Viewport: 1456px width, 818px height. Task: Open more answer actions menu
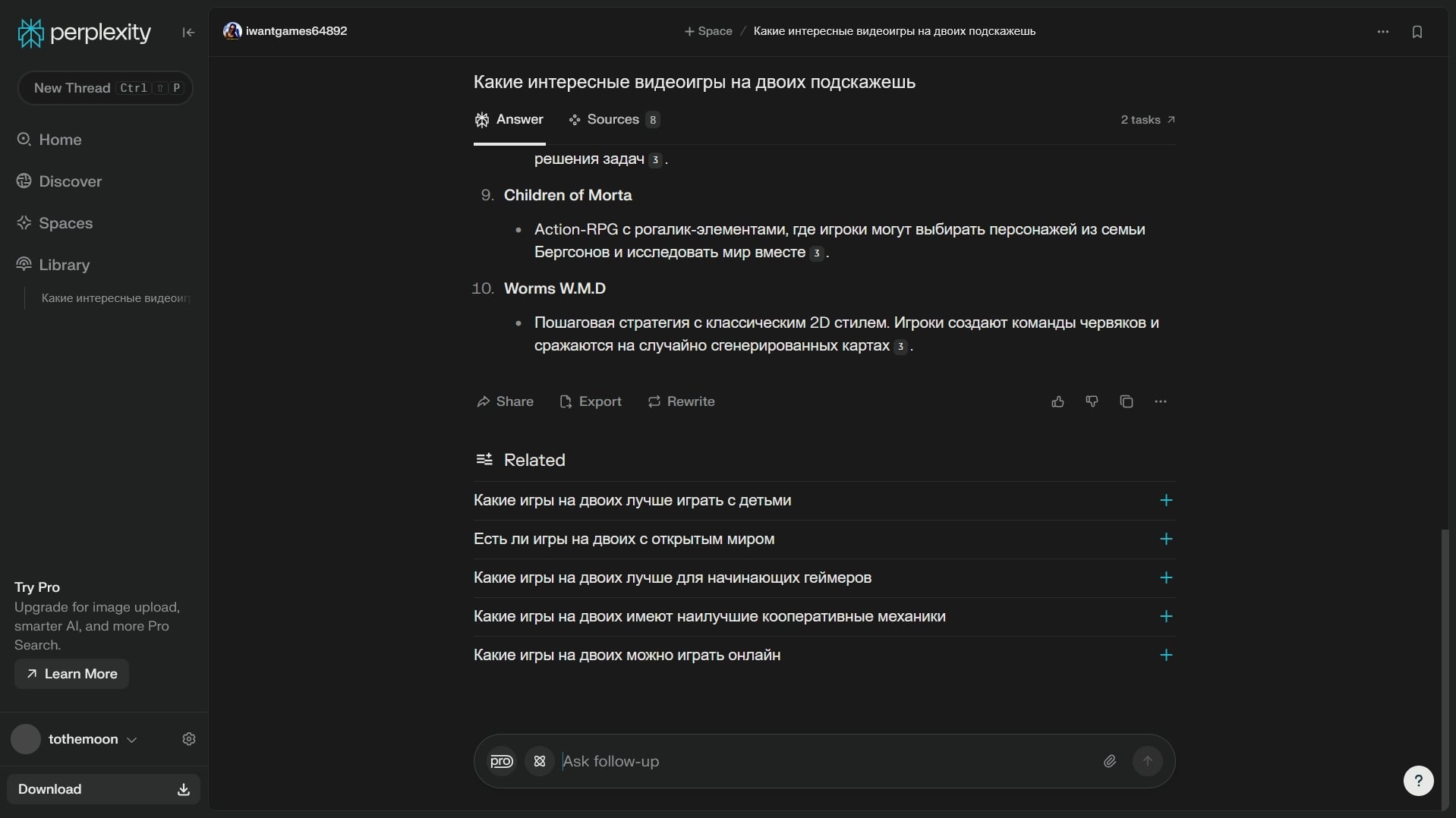coord(1161,401)
